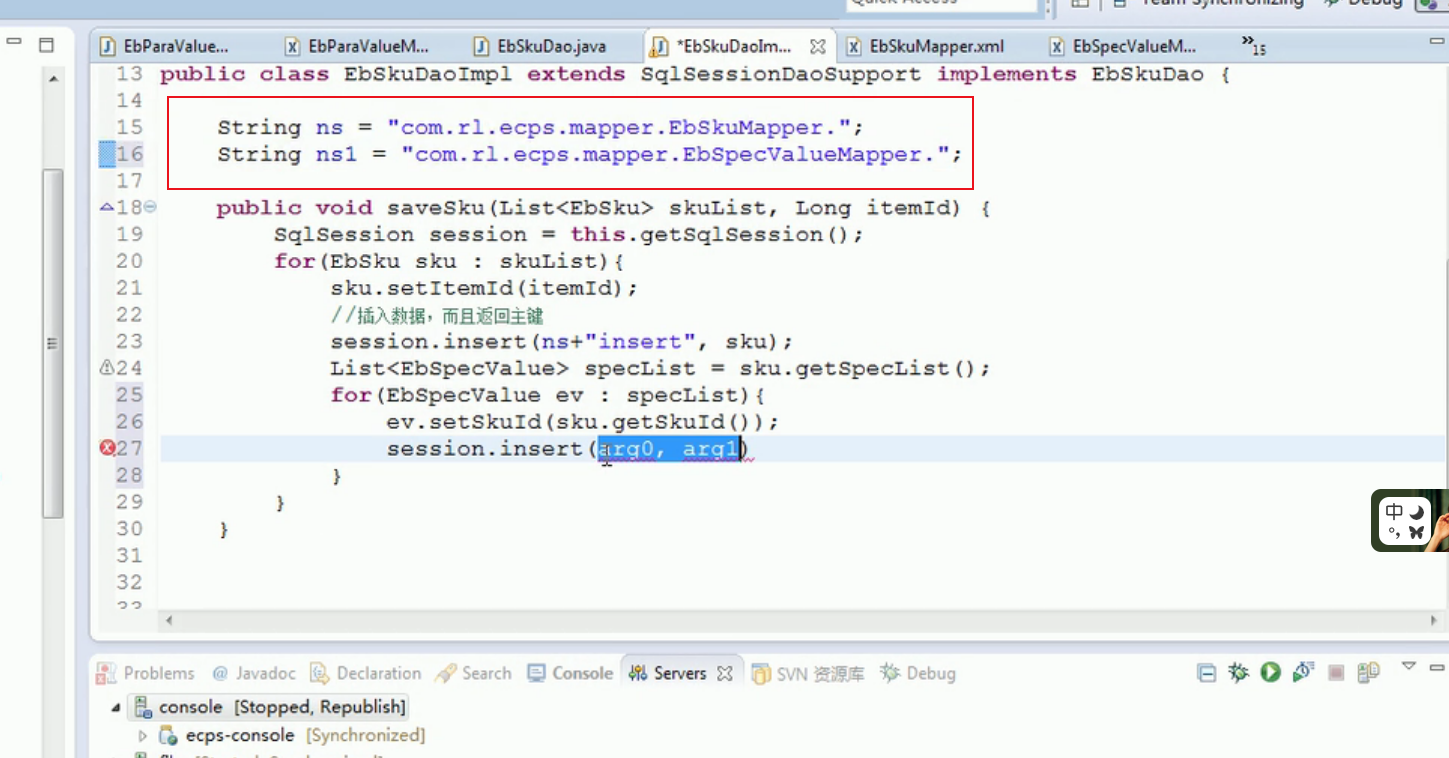Collapse the saveSku method fold toggle
1449x758 pixels.
(150, 207)
